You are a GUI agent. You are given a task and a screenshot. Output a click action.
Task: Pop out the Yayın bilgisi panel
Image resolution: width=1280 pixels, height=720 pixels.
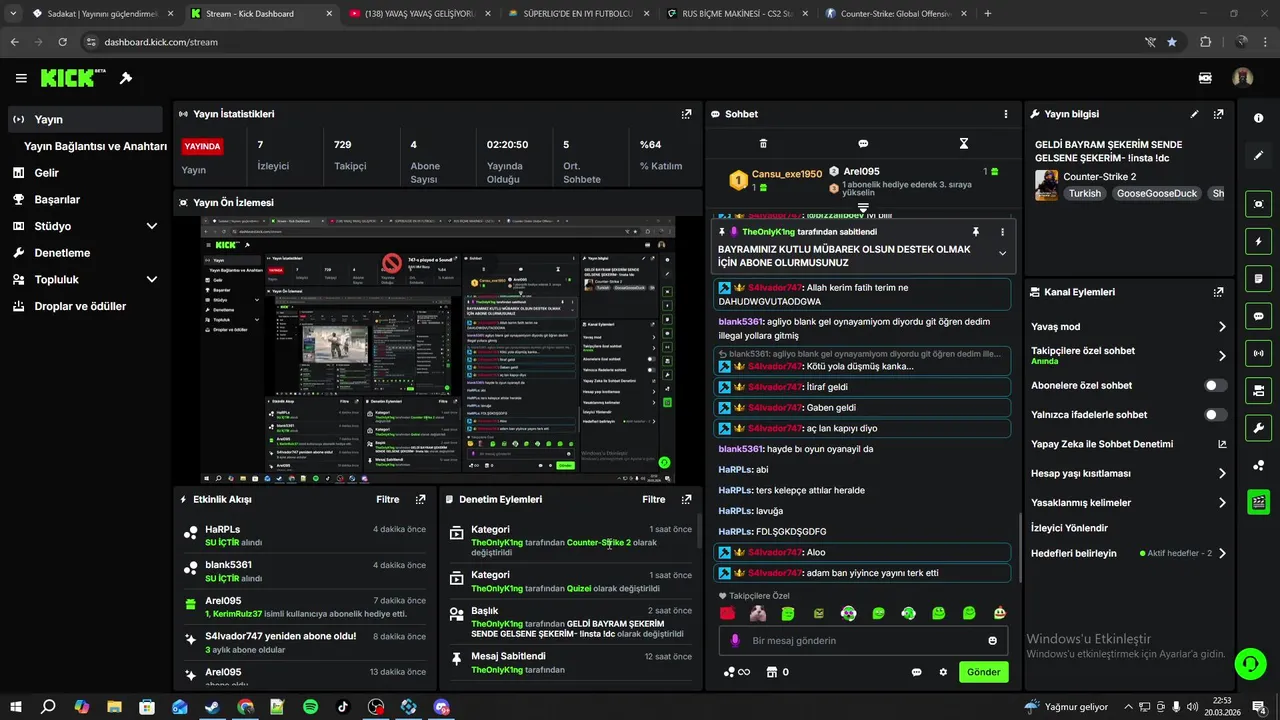click(x=1218, y=114)
